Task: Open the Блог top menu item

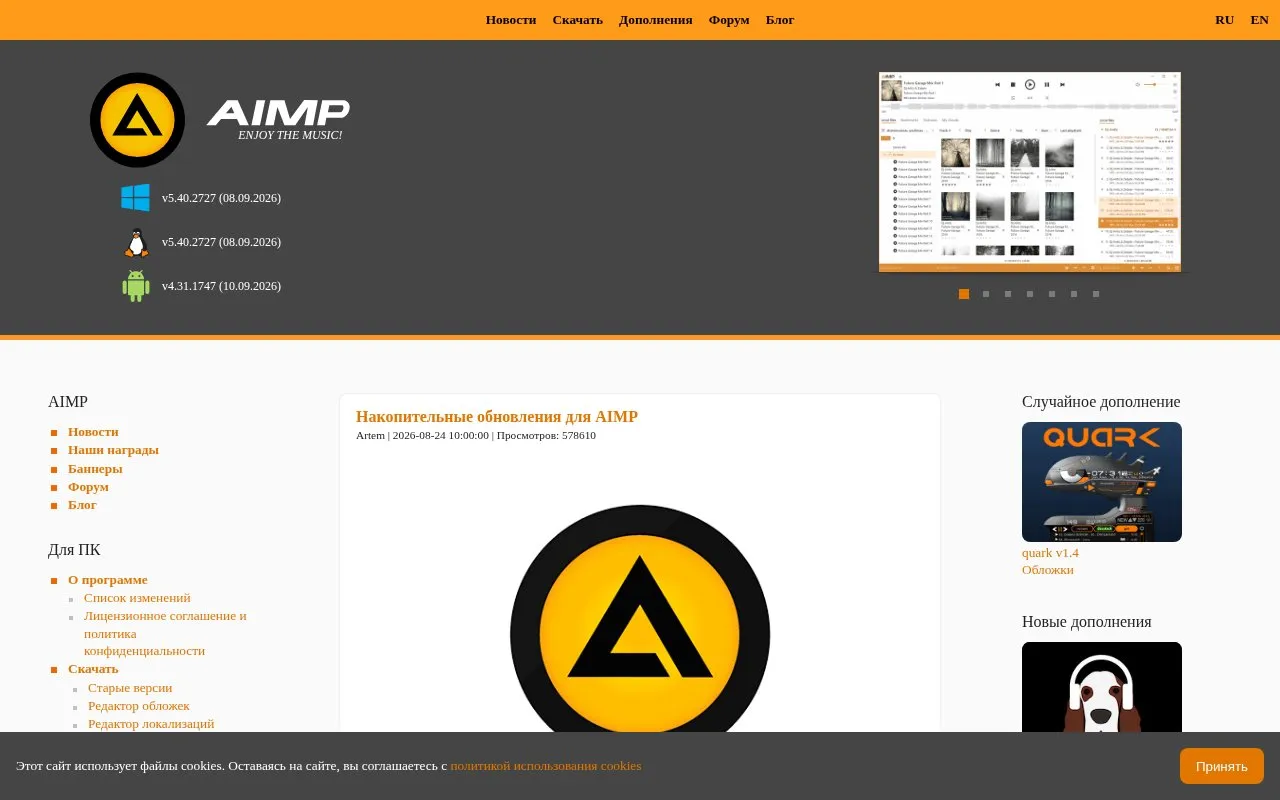Action: point(780,20)
